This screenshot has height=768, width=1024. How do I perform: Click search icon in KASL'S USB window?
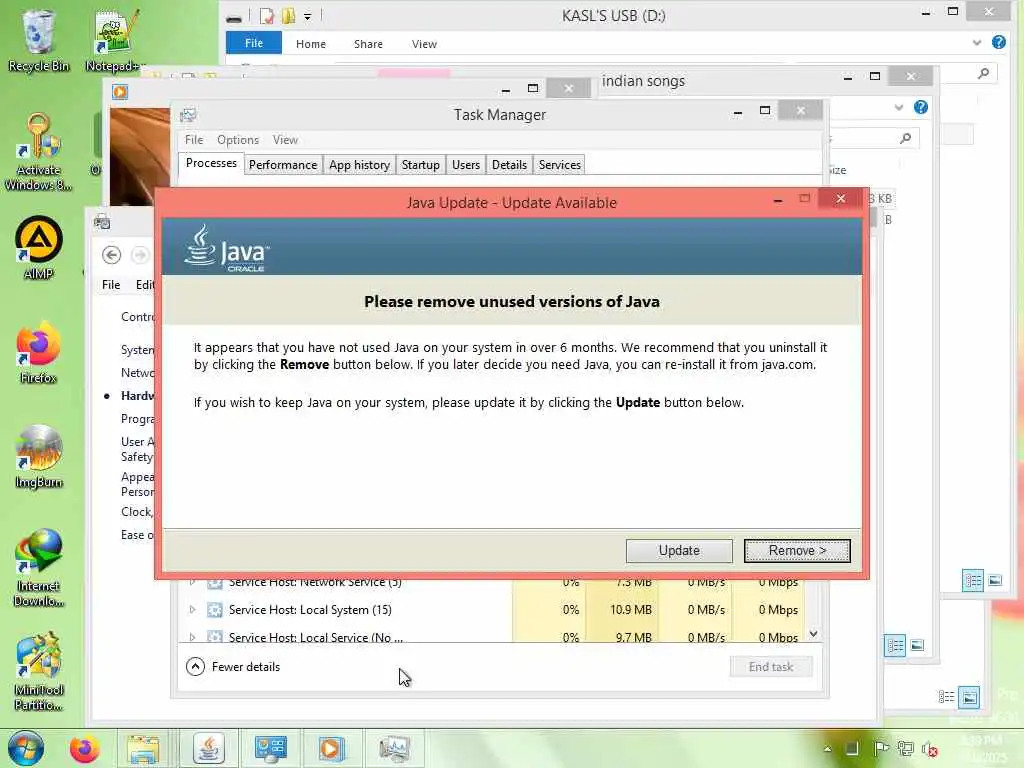[984, 73]
